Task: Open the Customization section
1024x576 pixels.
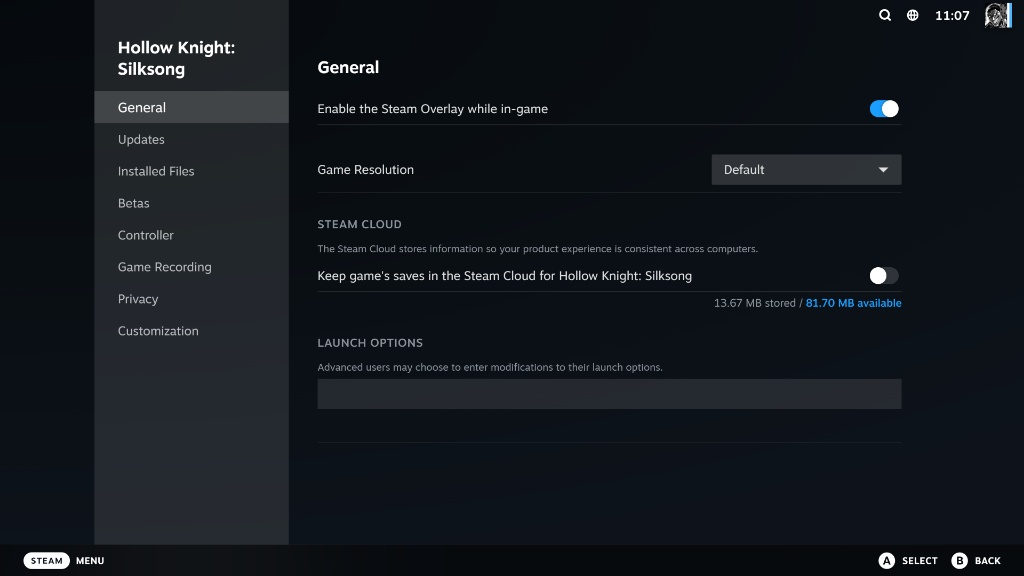Action: 158,331
